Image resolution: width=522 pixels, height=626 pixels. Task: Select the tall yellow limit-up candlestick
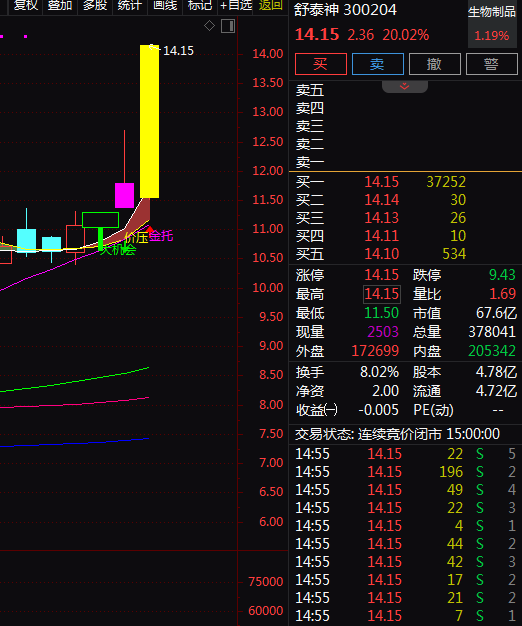pos(150,121)
